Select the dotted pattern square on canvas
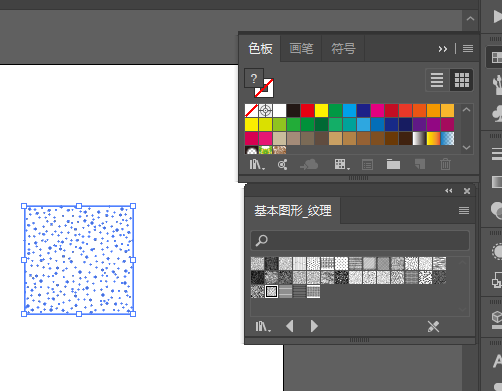 [x=79, y=260]
